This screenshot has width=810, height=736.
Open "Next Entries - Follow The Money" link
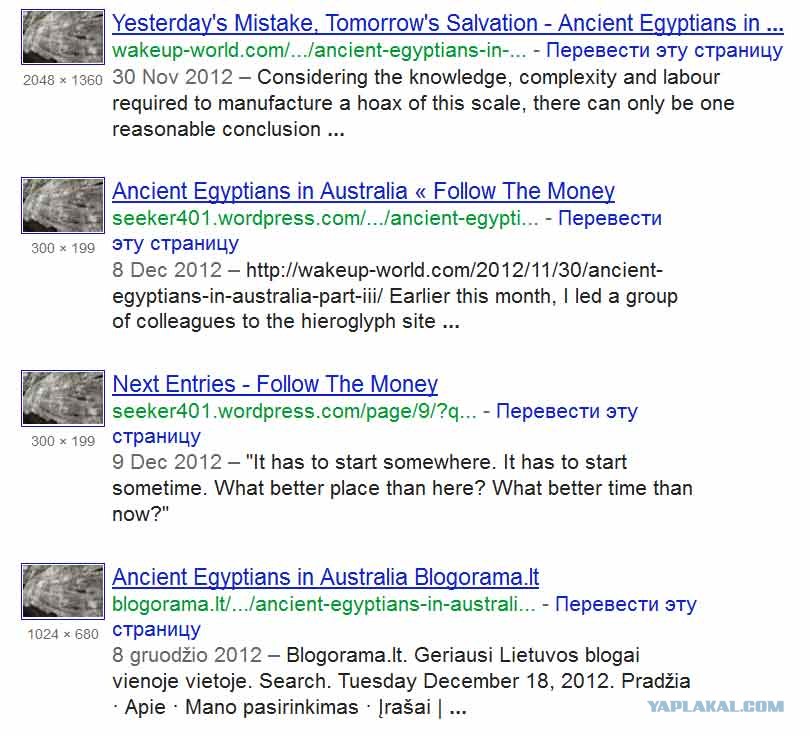275,384
